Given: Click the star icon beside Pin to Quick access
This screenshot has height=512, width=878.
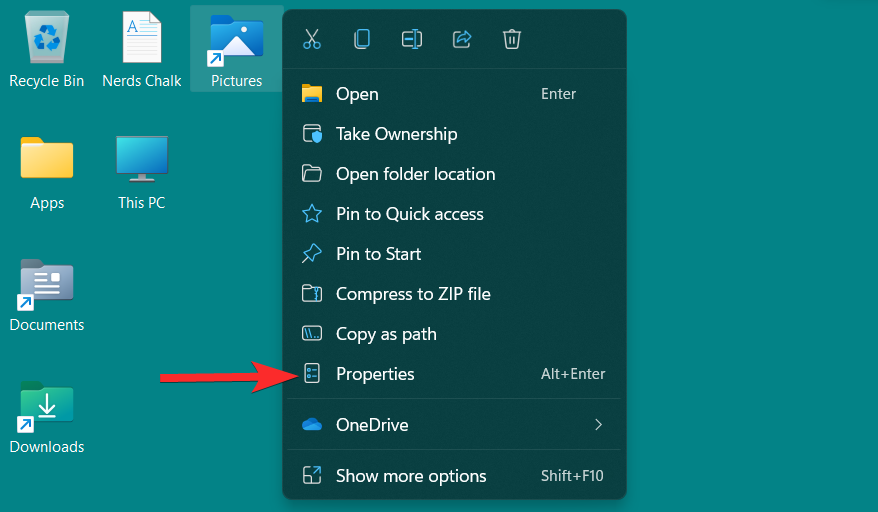Looking at the screenshot, I should click(312, 214).
